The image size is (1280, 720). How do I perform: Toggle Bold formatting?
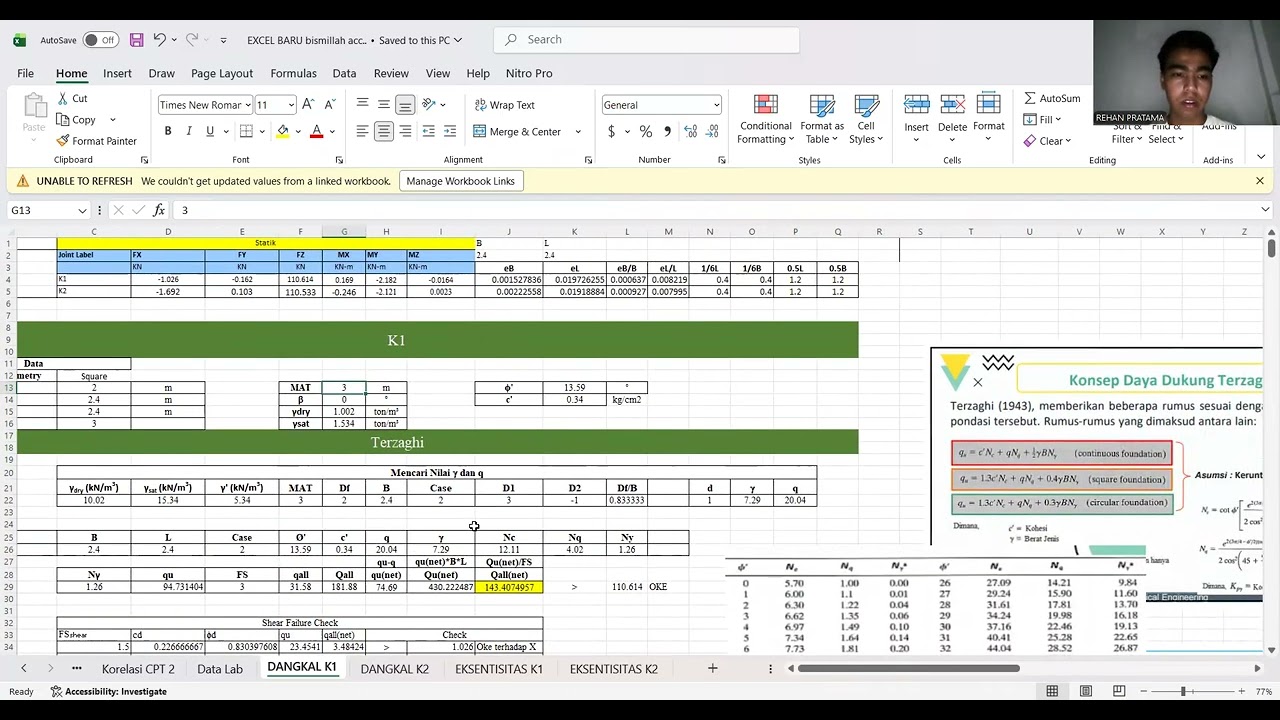(x=168, y=131)
